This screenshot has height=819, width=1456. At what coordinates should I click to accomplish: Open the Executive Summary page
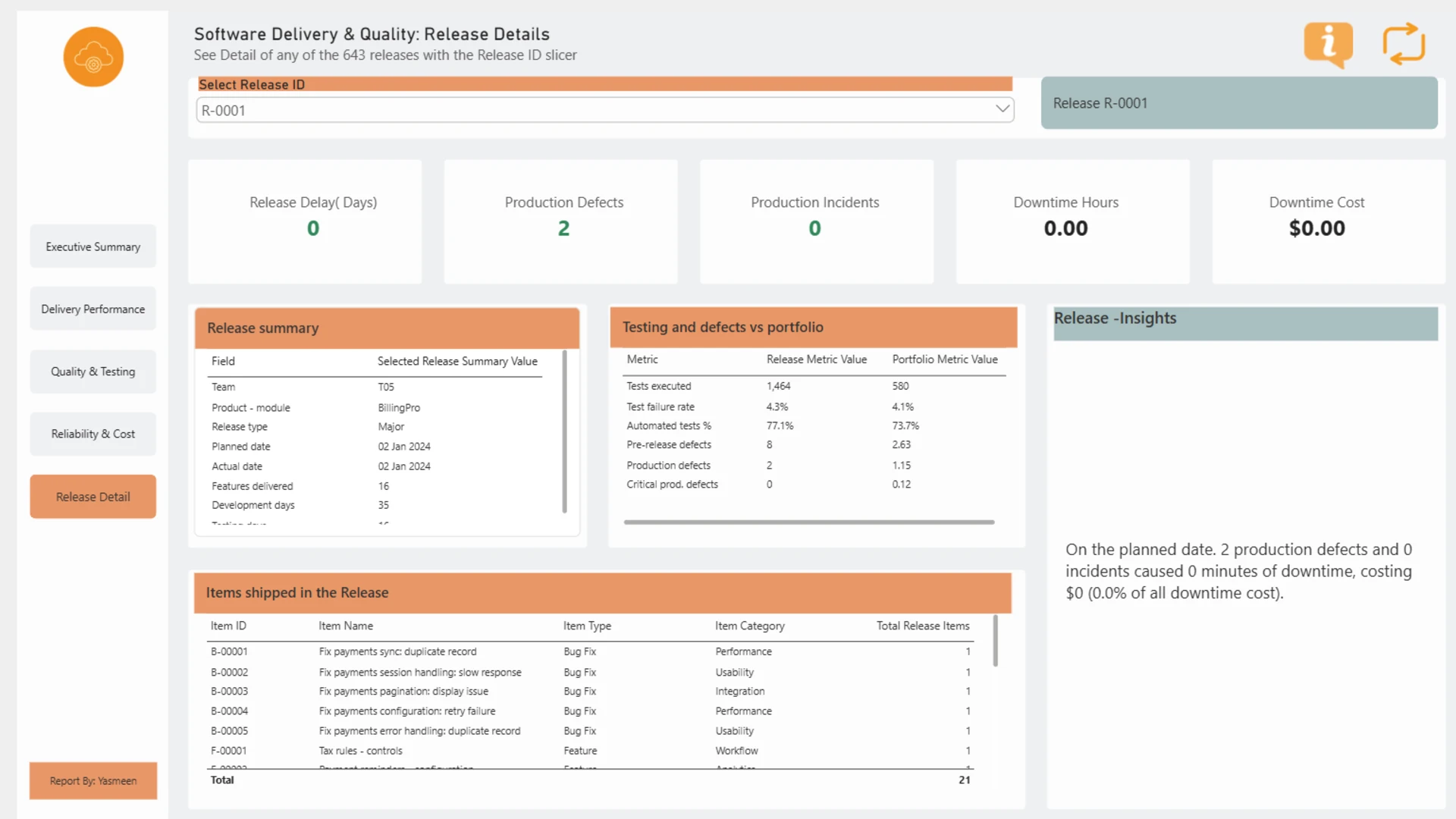93,246
